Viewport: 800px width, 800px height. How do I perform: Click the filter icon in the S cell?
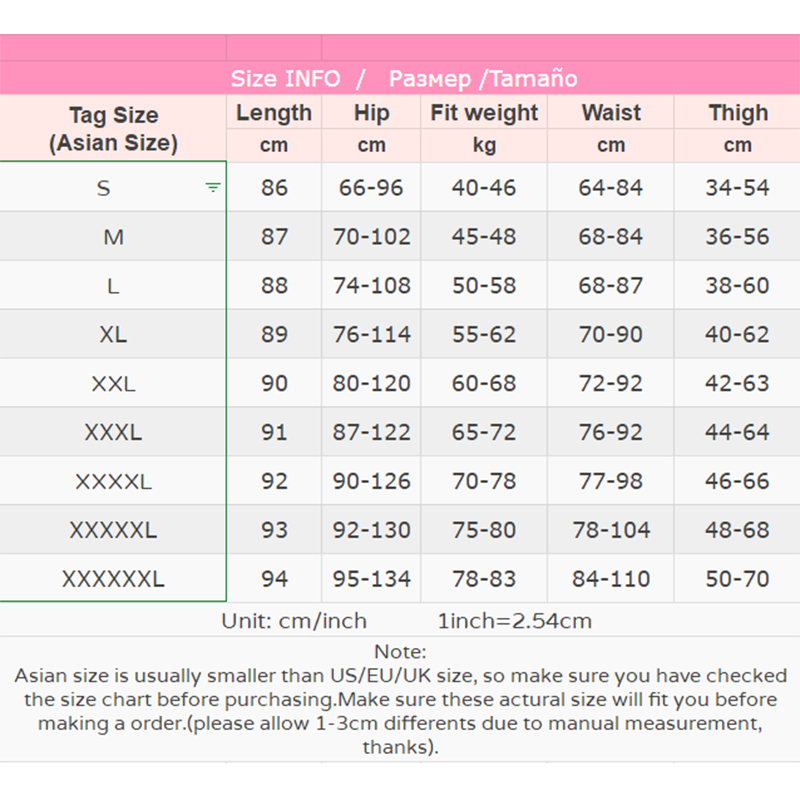coord(213,187)
